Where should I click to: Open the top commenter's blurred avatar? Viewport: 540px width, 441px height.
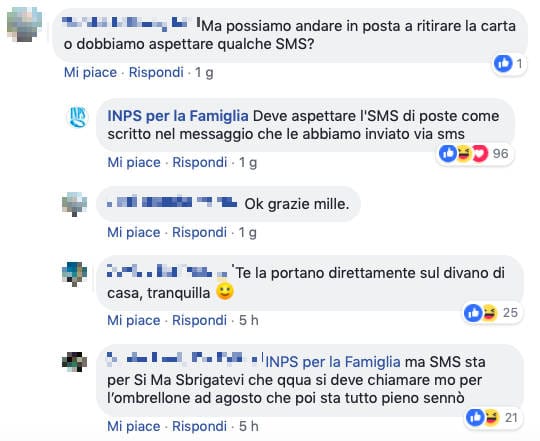click(x=24, y=24)
